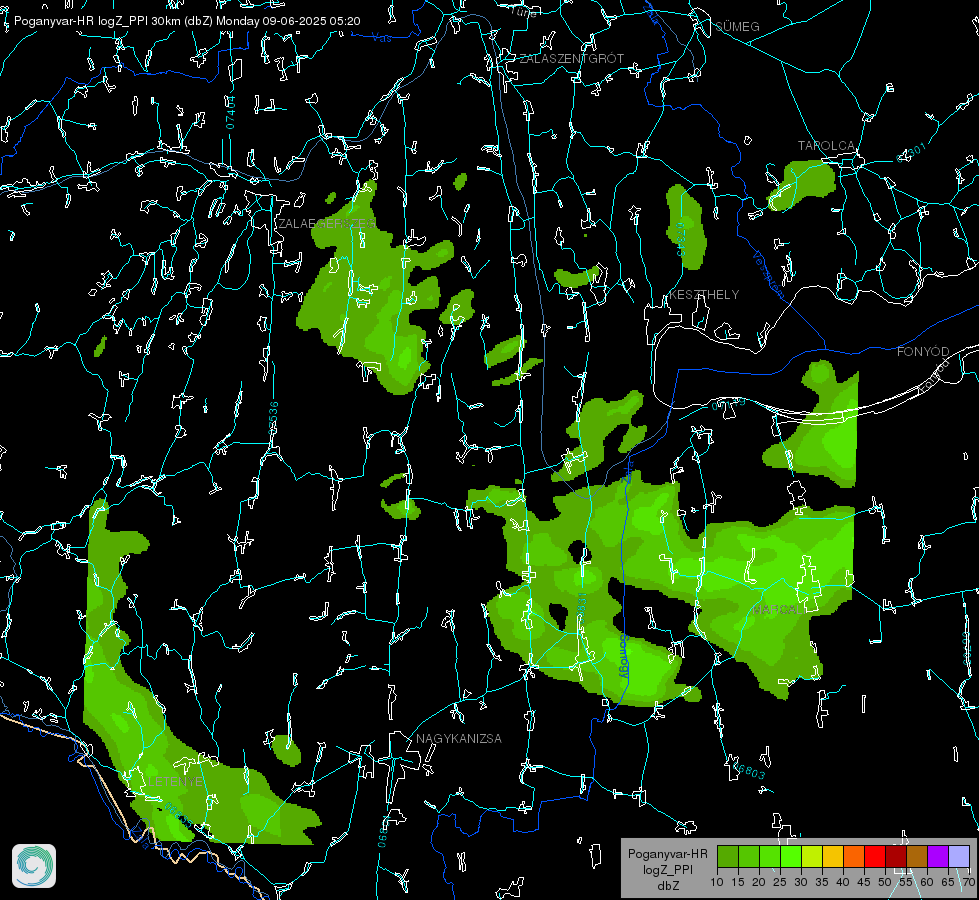Click the '40' tick value on the legend scale
979x900 pixels.
[x=843, y=882]
